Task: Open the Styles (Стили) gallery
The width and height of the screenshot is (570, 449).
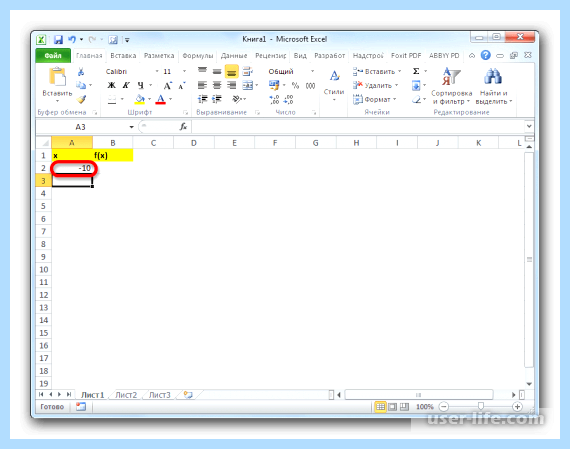Action: [334, 85]
